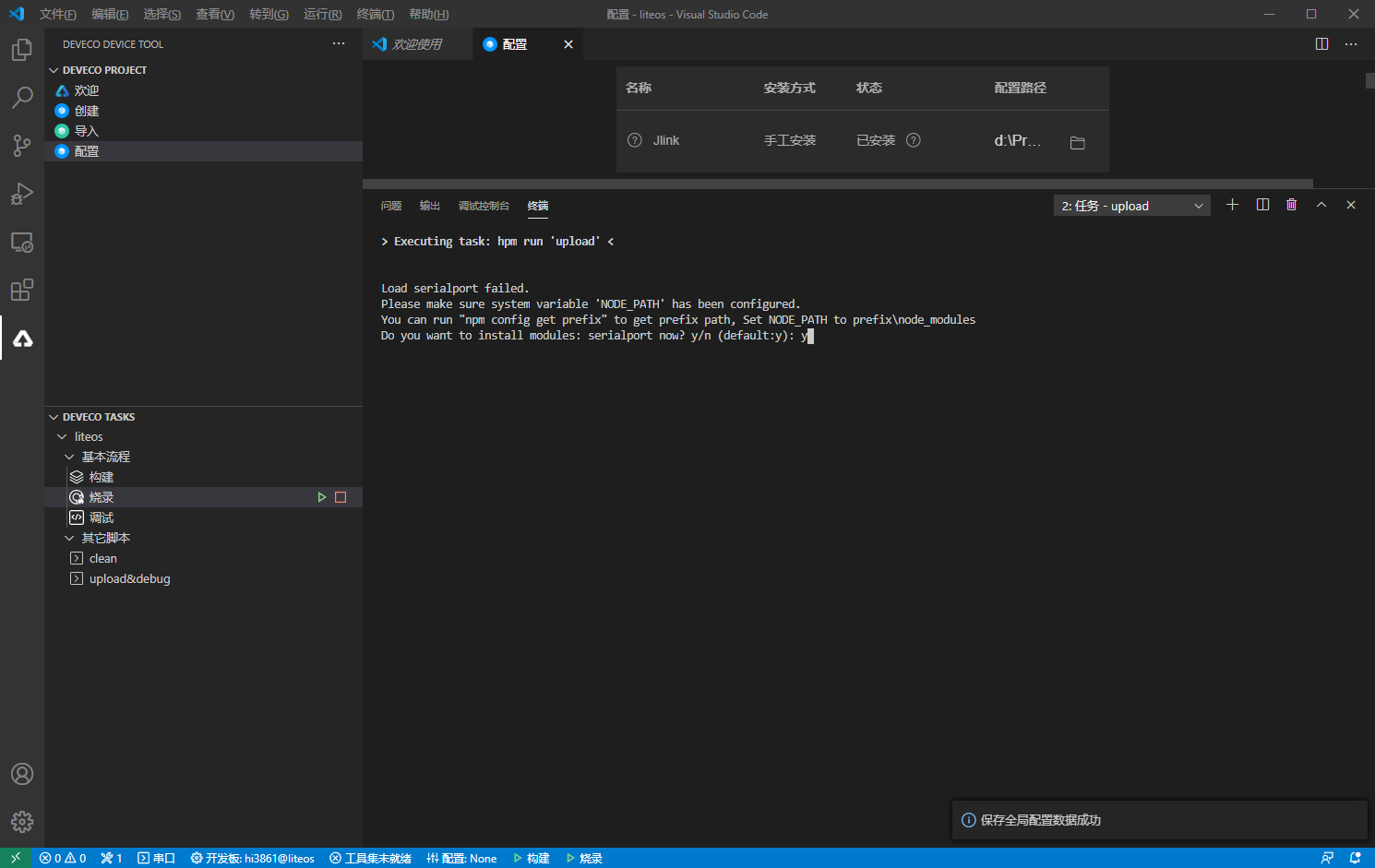This screenshot has height=868, width=1375.
Task: Click 配置: None in status bar
Action: [461, 858]
